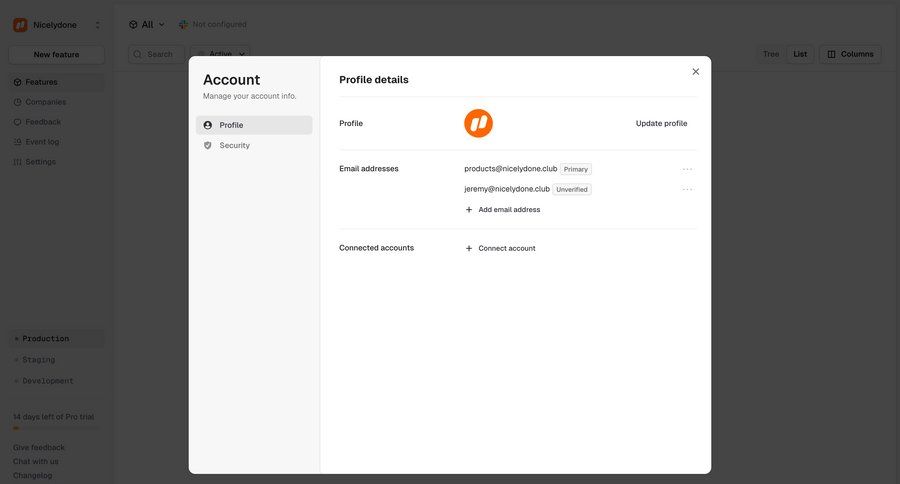Click Update profile
The width and height of the screenshot is (900, 484).
[661, 123]
